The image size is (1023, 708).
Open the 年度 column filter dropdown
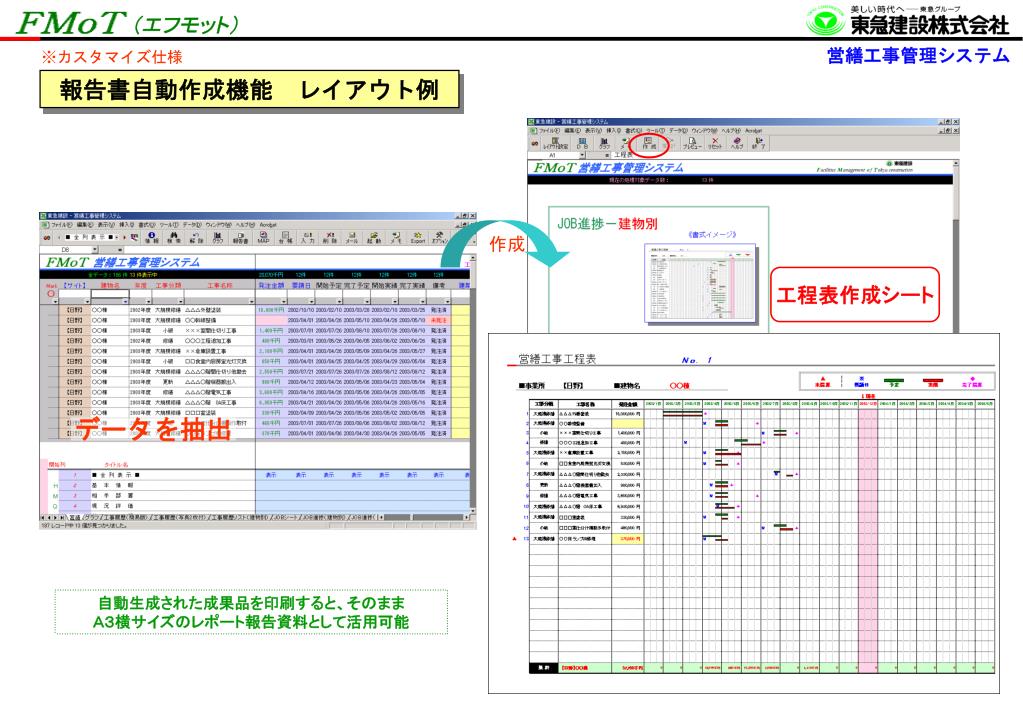coord(148,301)
